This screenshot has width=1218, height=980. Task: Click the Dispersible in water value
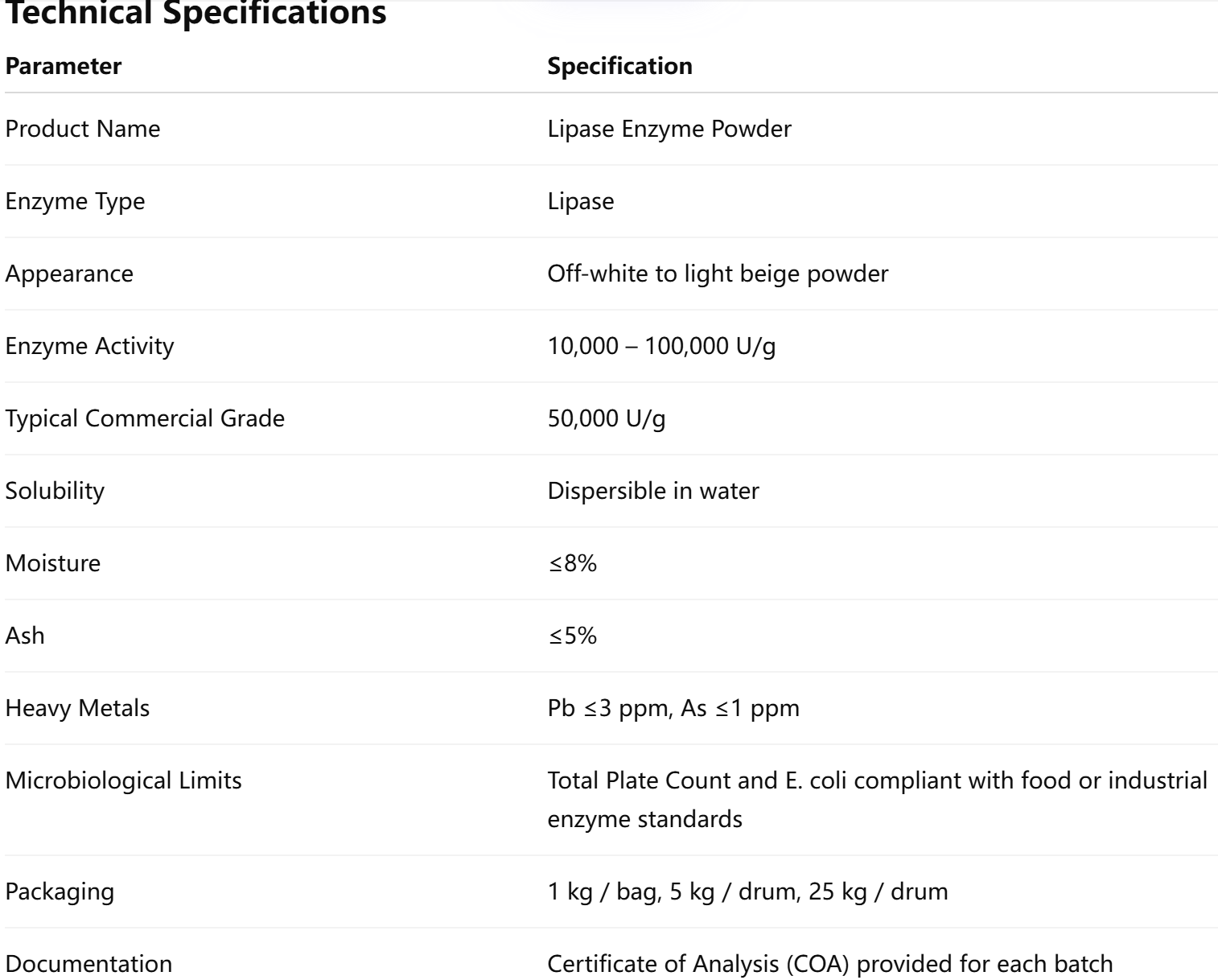tap(652, 491)
